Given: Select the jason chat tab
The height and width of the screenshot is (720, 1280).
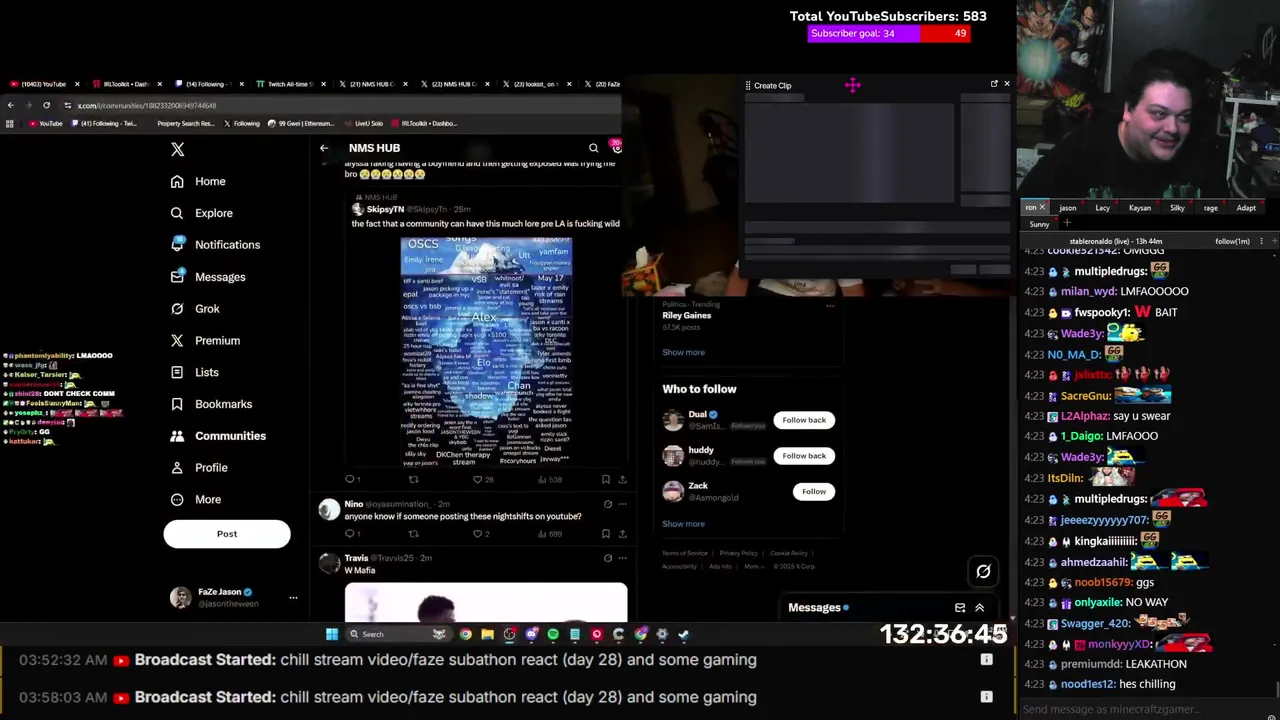Looking at the screenshot, I should 1068,208.
